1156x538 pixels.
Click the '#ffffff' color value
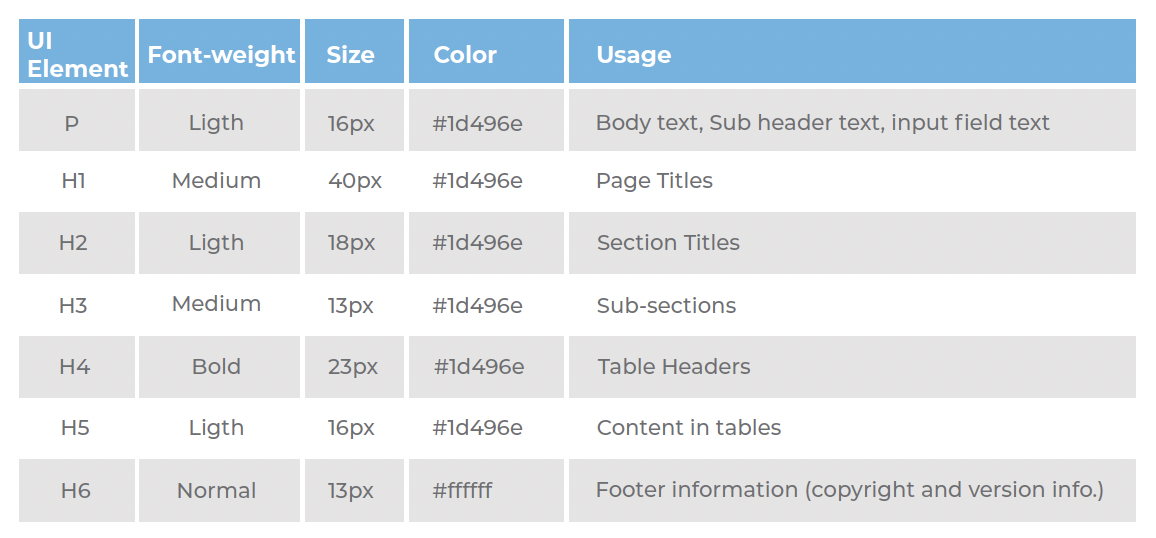coord(462,490)
